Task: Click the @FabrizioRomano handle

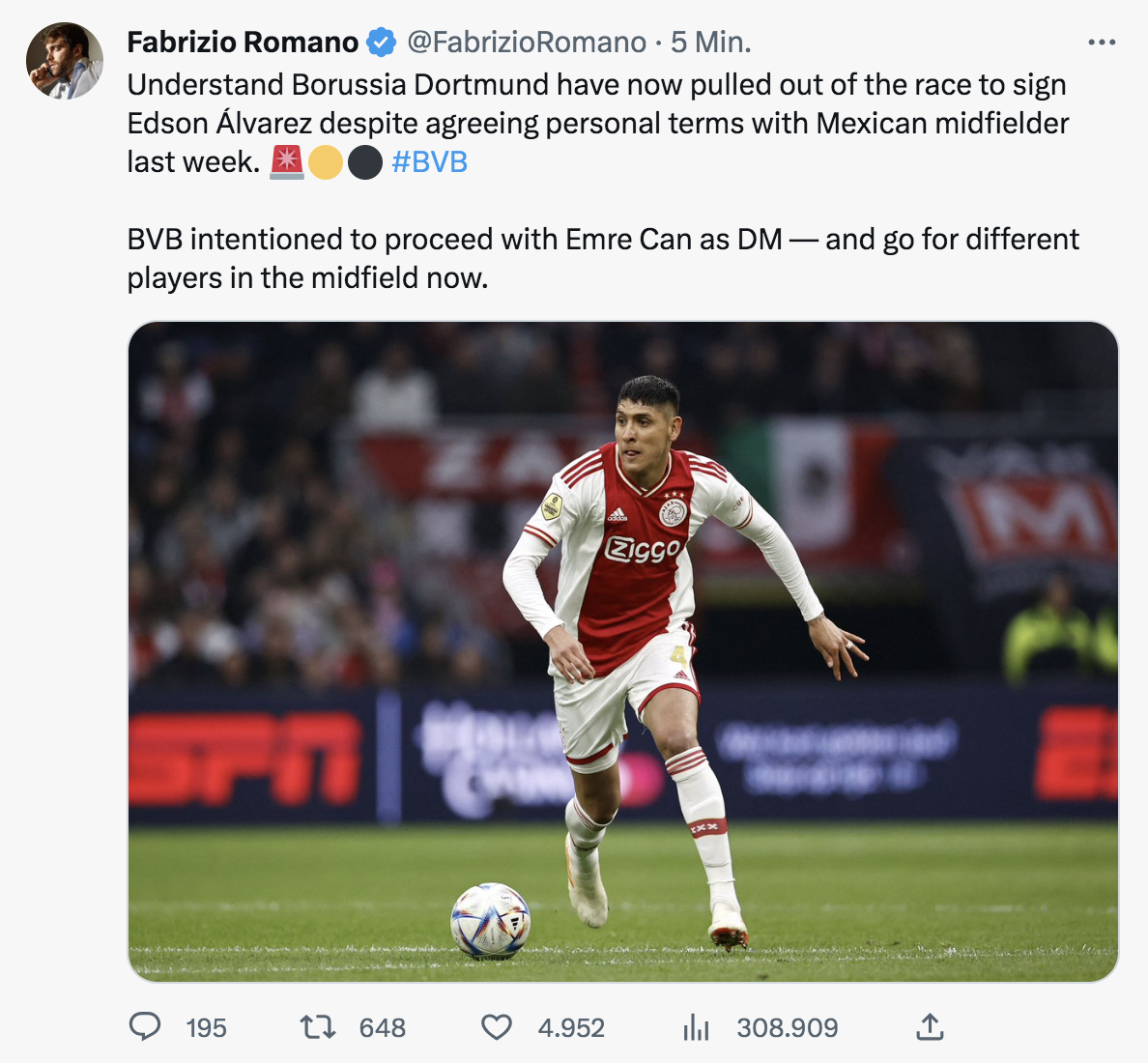Action: pyautogui.click(x=527, y=43)
